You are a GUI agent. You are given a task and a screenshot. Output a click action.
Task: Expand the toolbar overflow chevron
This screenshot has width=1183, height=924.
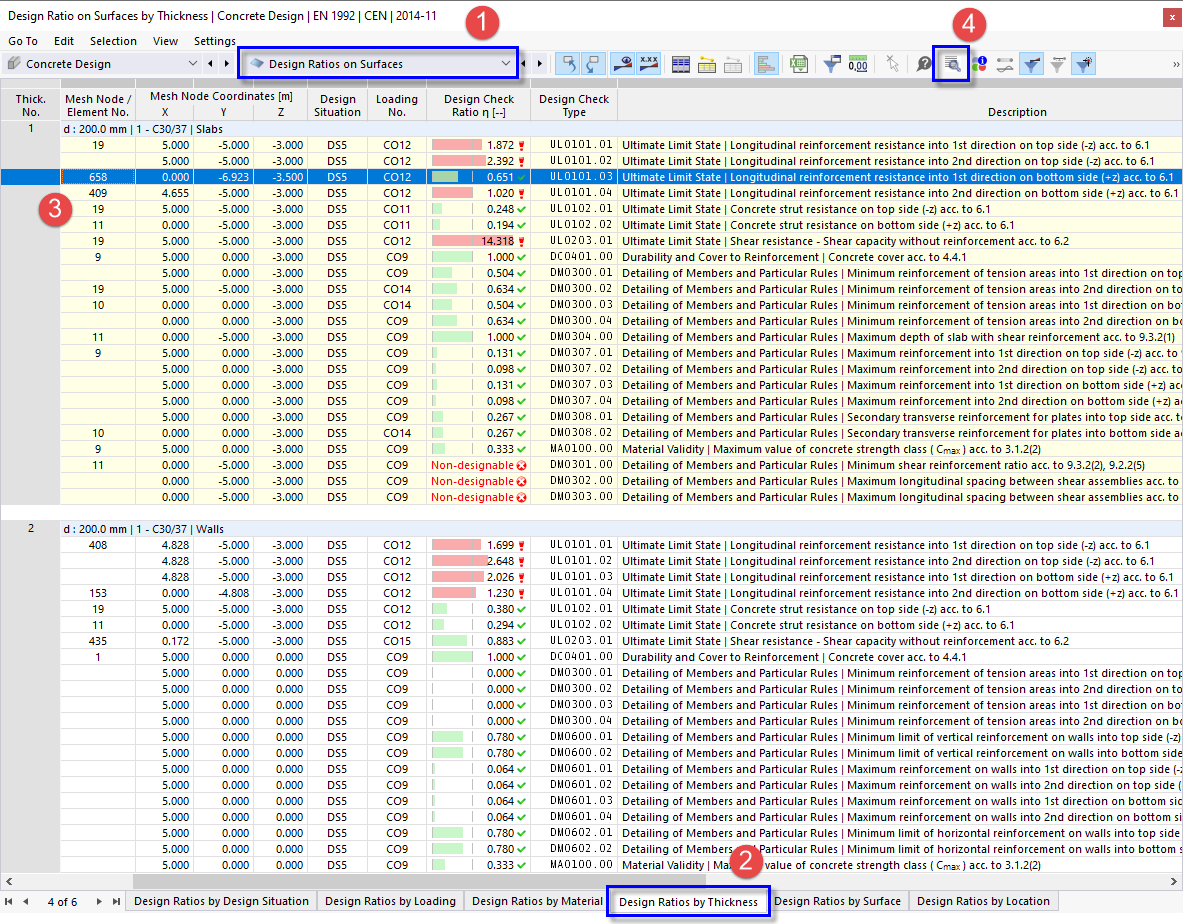tap(1175, 65)
